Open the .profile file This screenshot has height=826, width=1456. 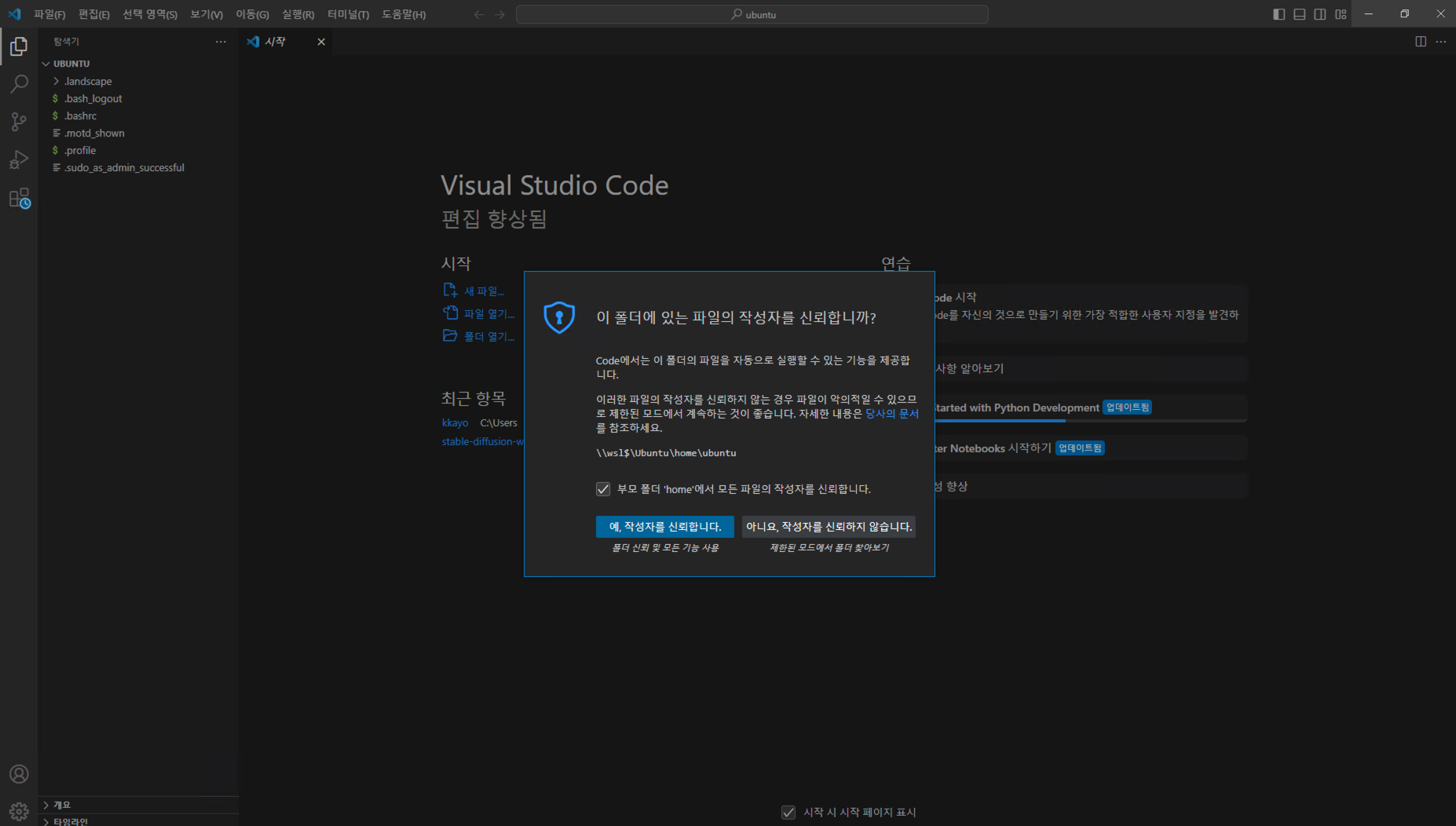(138, 150)
